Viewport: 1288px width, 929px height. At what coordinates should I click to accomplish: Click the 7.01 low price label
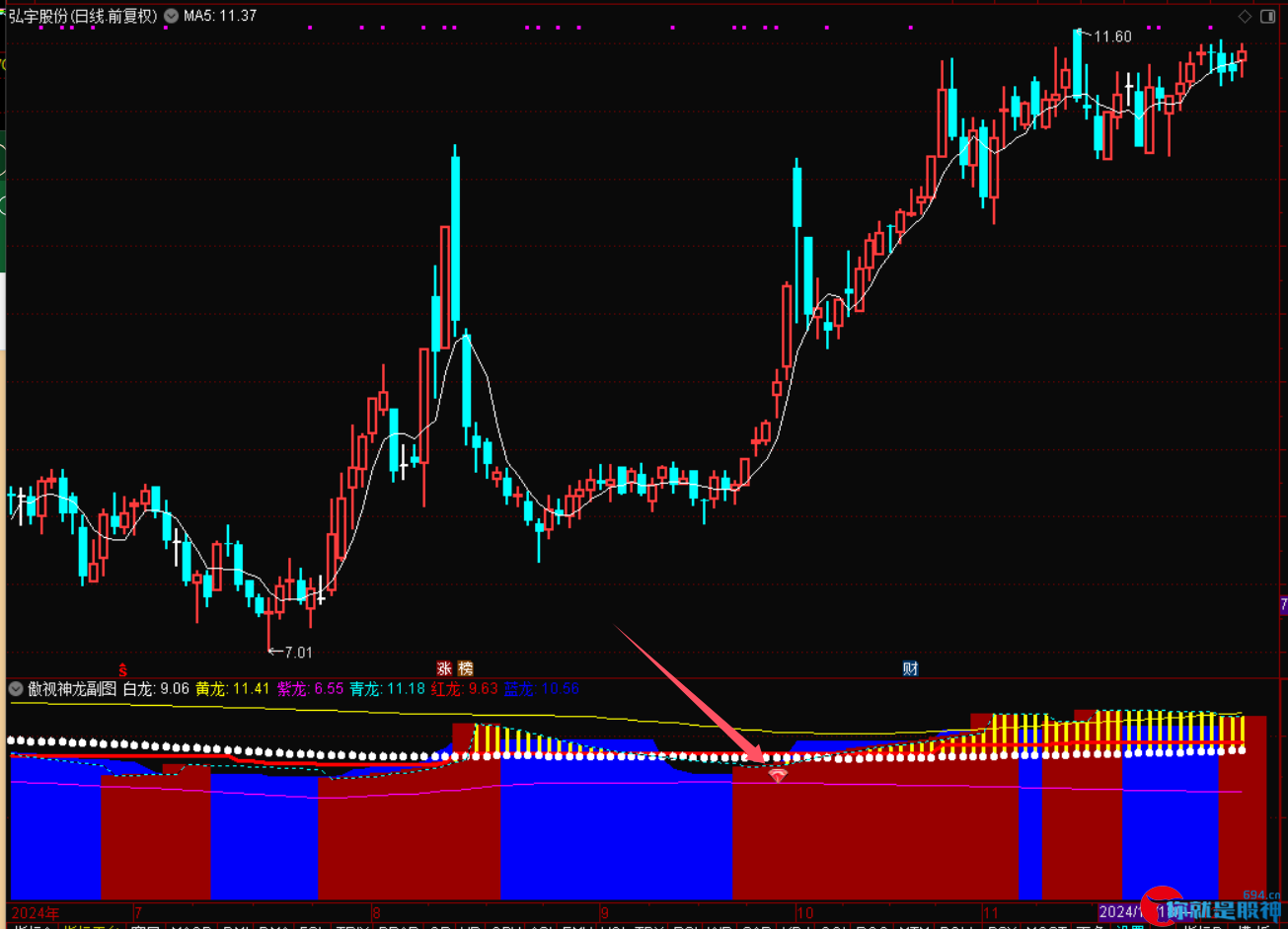pos(297,652)
